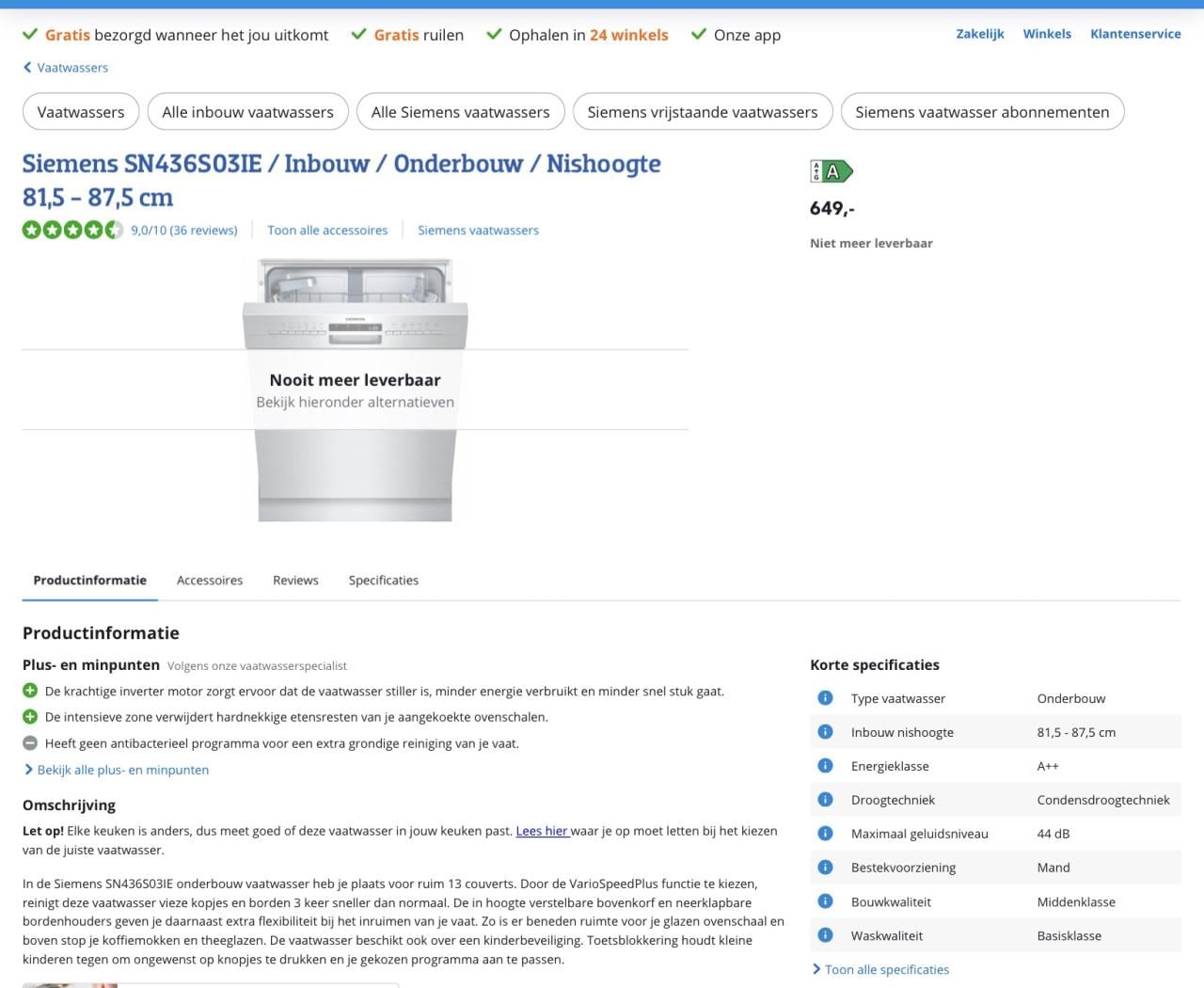Click info icon next to Bestekvoorziening
This screenshot has height=988, width=1204.
click(x=825, y=868)
